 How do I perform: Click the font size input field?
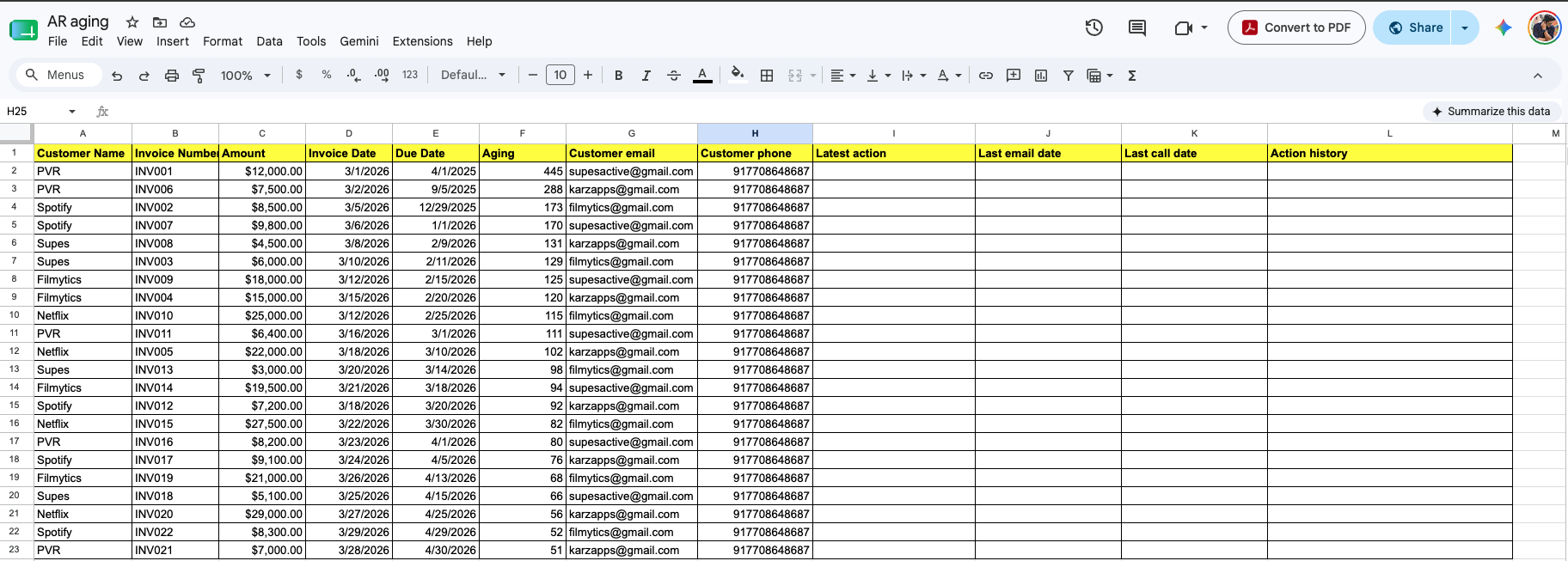pos(560,75)
